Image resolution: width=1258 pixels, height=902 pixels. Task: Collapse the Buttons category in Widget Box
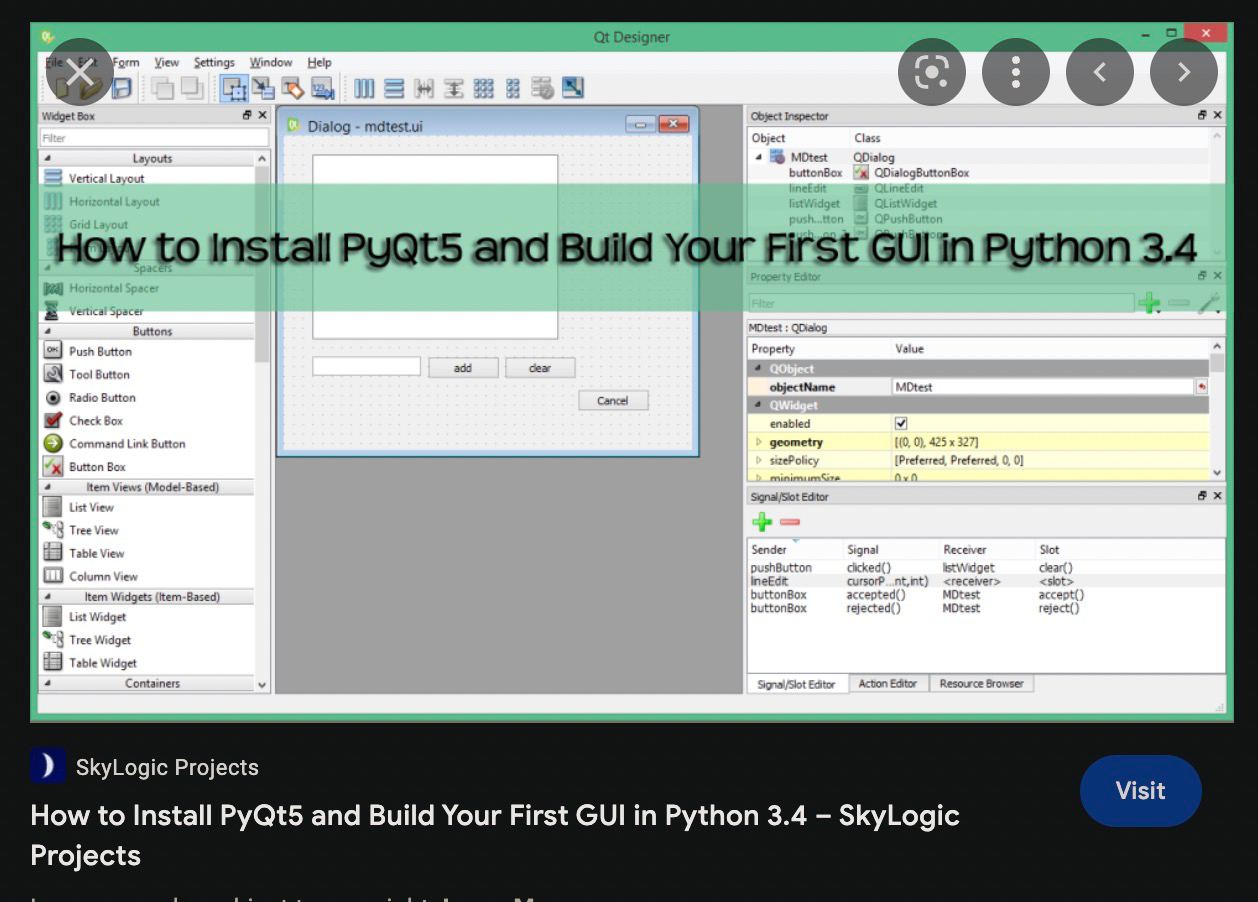(48, 331)
